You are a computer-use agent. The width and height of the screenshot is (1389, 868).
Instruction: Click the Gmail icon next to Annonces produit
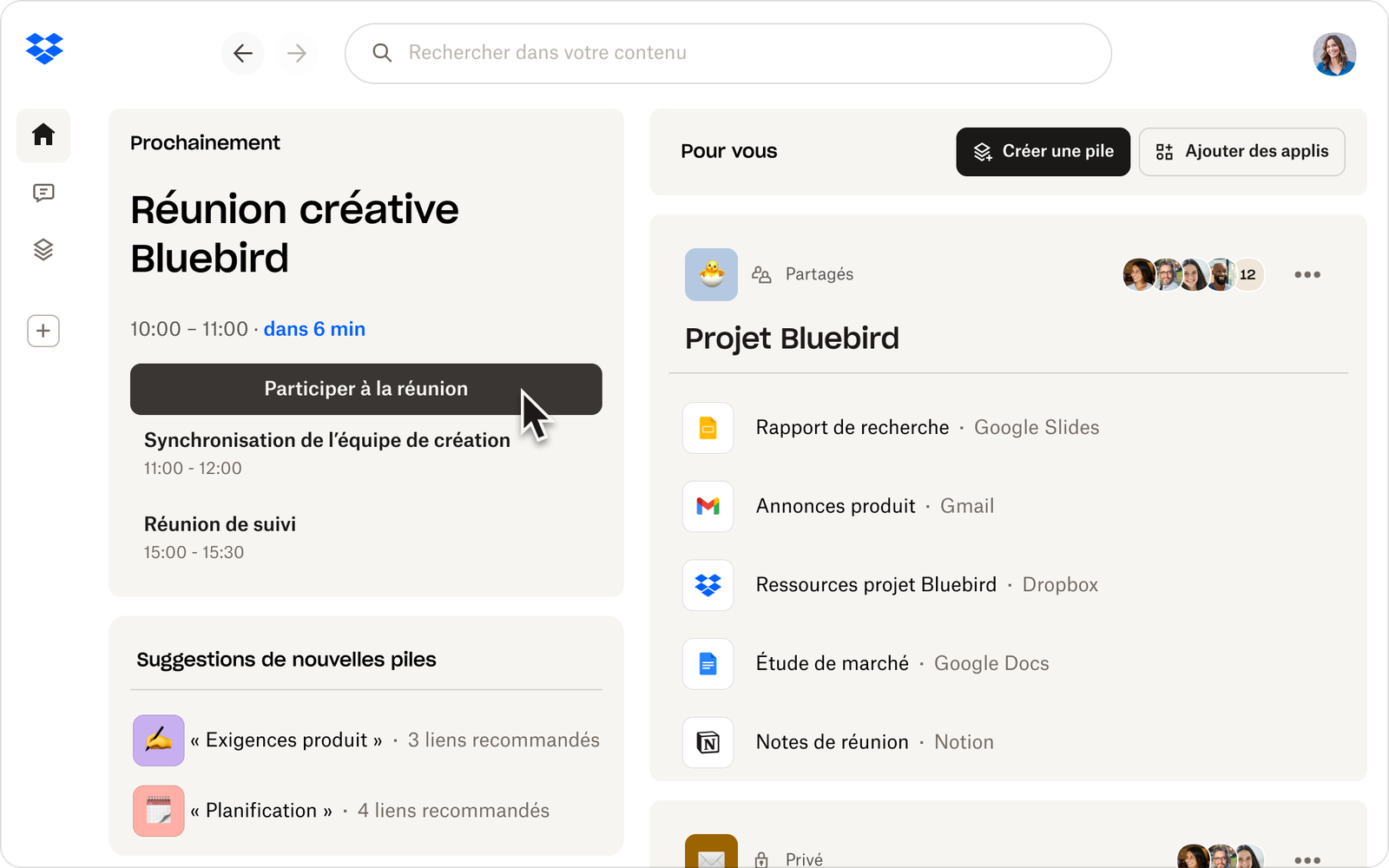[x=708, y=507]
